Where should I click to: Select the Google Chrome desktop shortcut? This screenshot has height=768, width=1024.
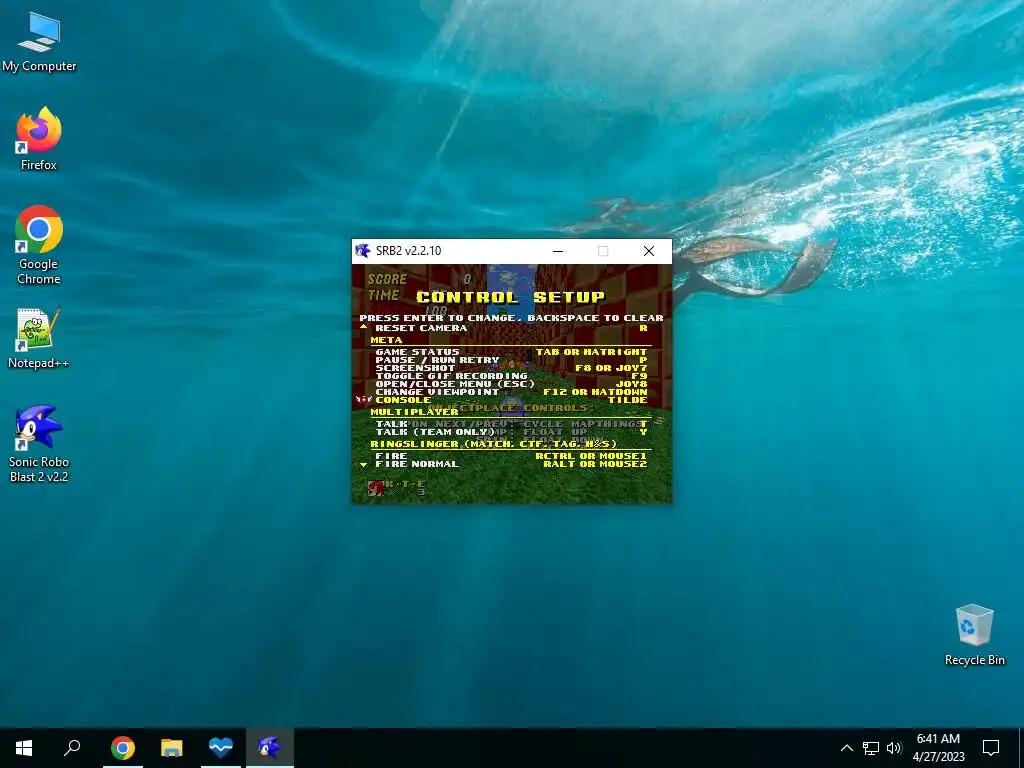(39, 246)
